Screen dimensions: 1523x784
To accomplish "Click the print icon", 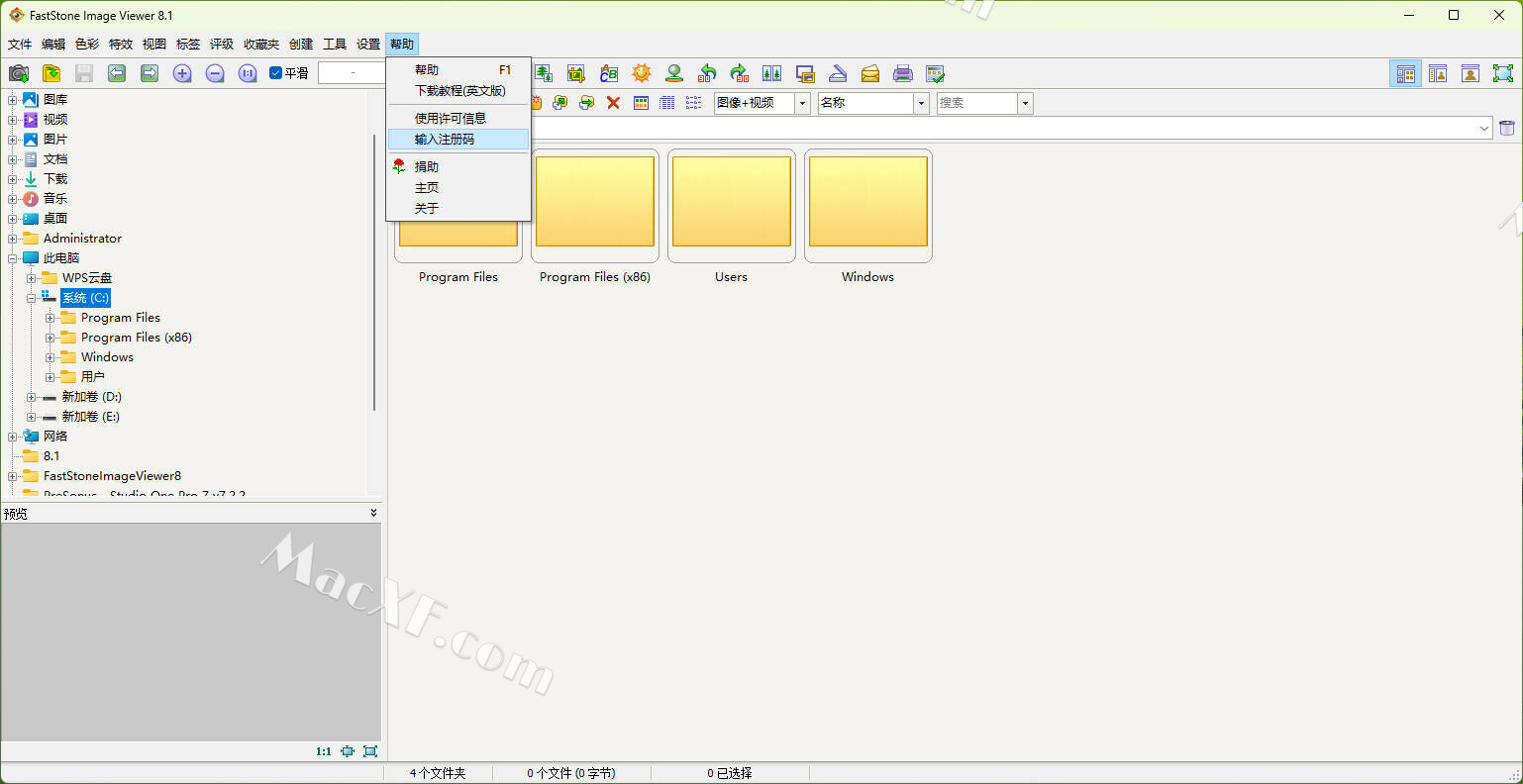I will coord(903,73).
